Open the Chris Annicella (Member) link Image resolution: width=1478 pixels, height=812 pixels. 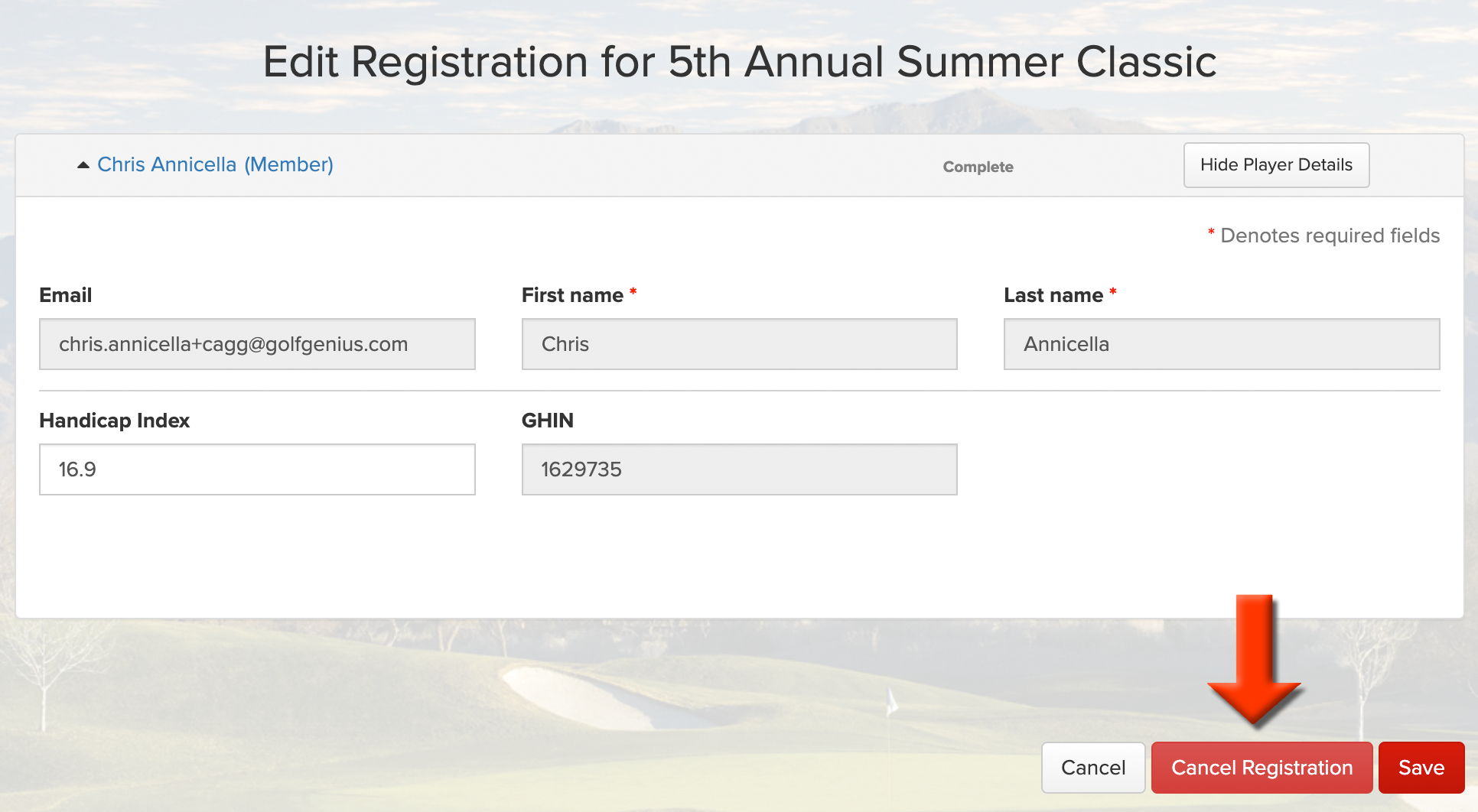coord(215,164)
